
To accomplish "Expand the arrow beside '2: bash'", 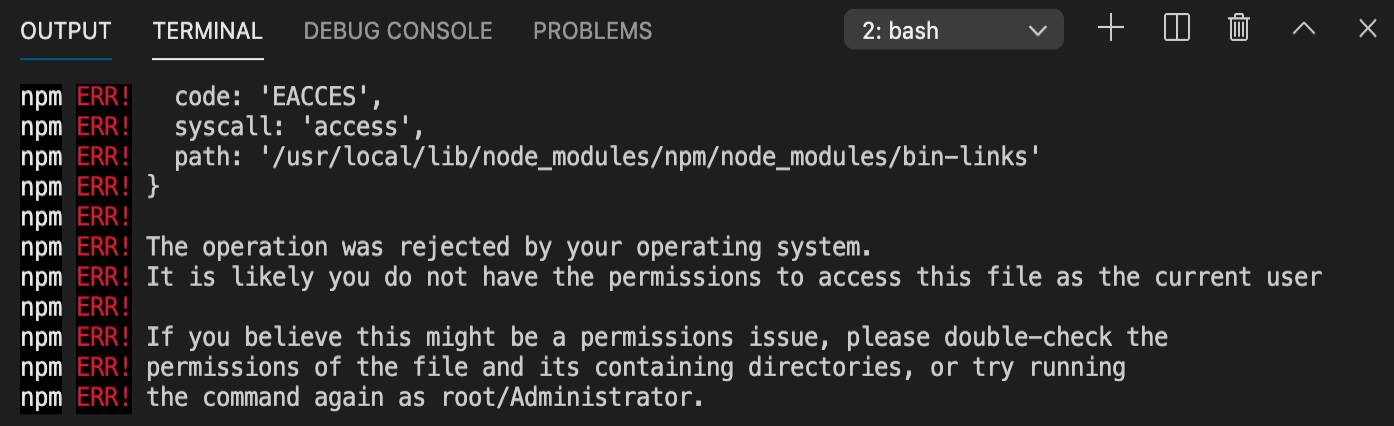I will [1037, 31].
